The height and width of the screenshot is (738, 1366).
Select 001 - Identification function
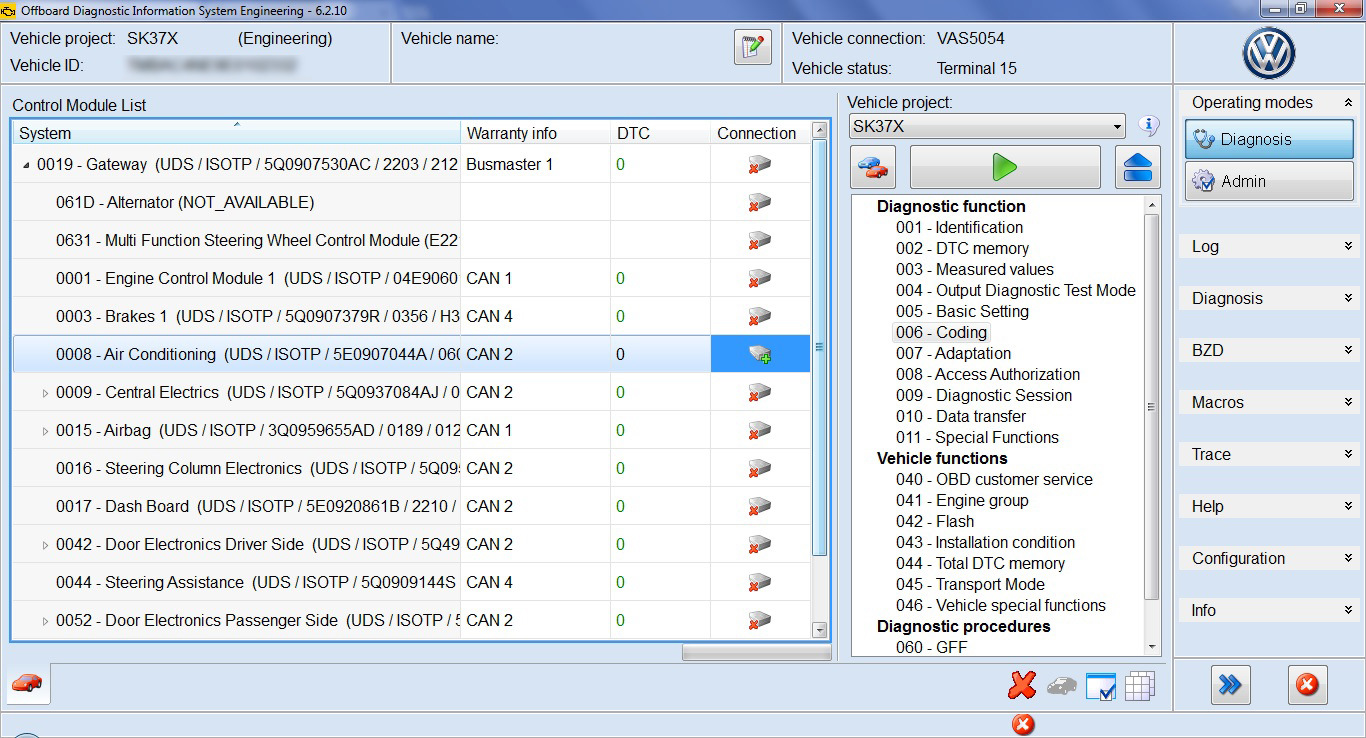point(959,227)
